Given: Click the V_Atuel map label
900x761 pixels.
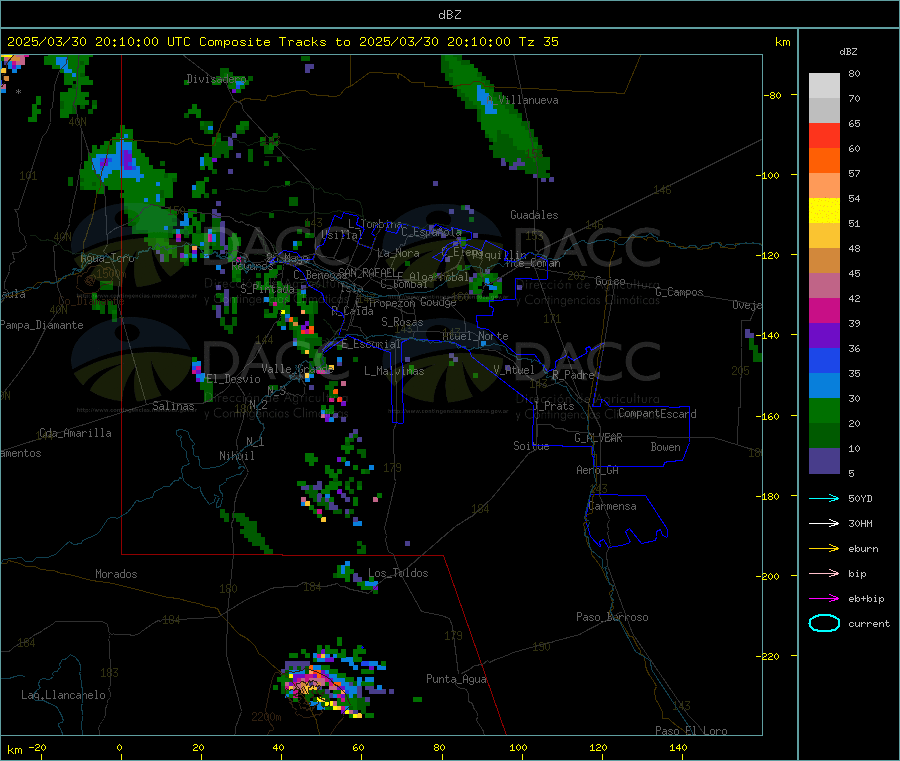Looking at the screenshot, I should point(514,370).
